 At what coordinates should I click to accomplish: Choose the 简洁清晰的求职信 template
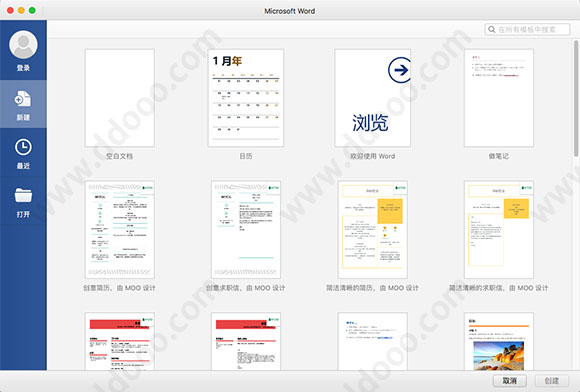[499, 229]
